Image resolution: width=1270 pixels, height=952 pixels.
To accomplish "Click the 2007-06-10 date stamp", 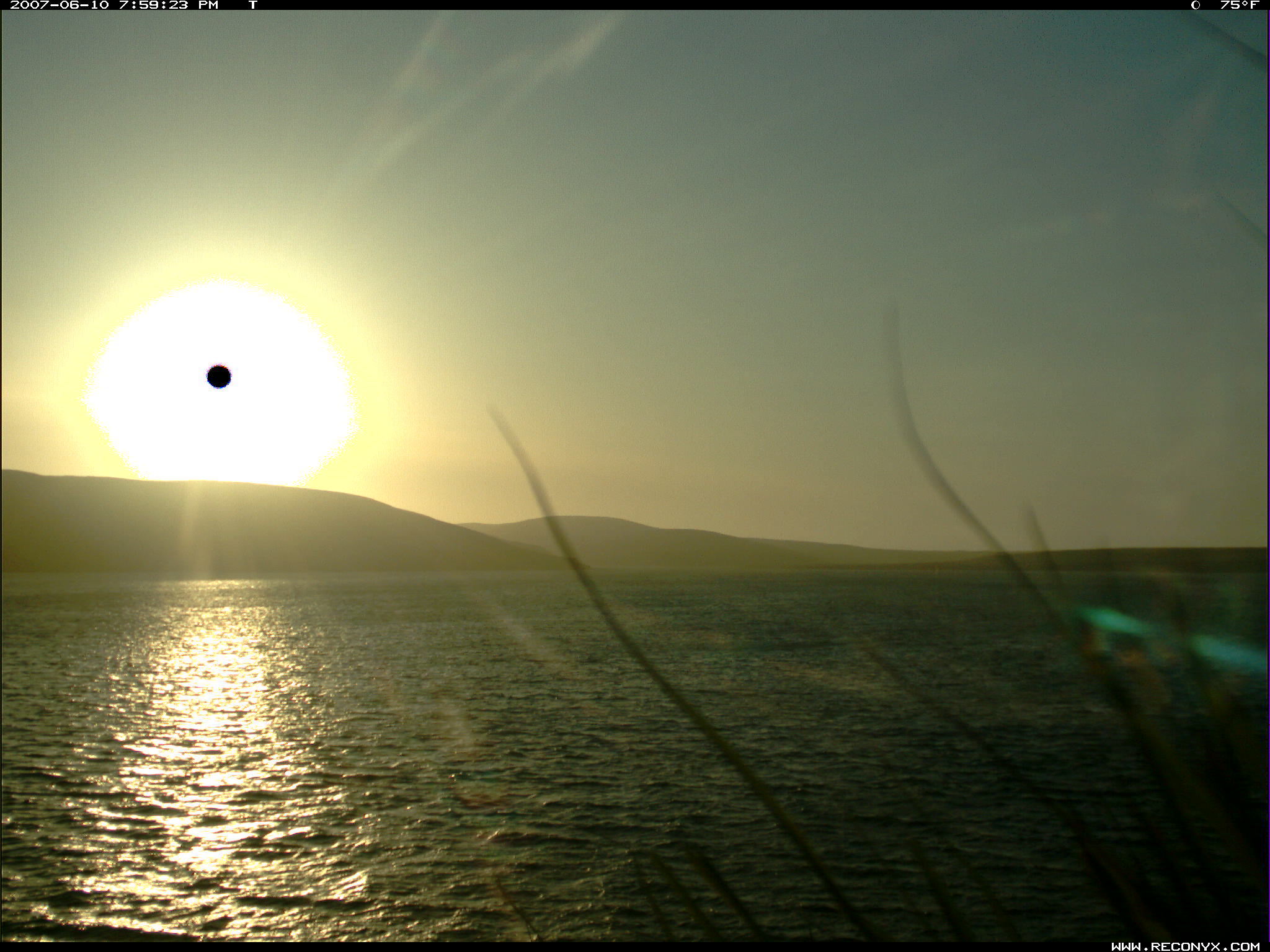I will 60,5.
